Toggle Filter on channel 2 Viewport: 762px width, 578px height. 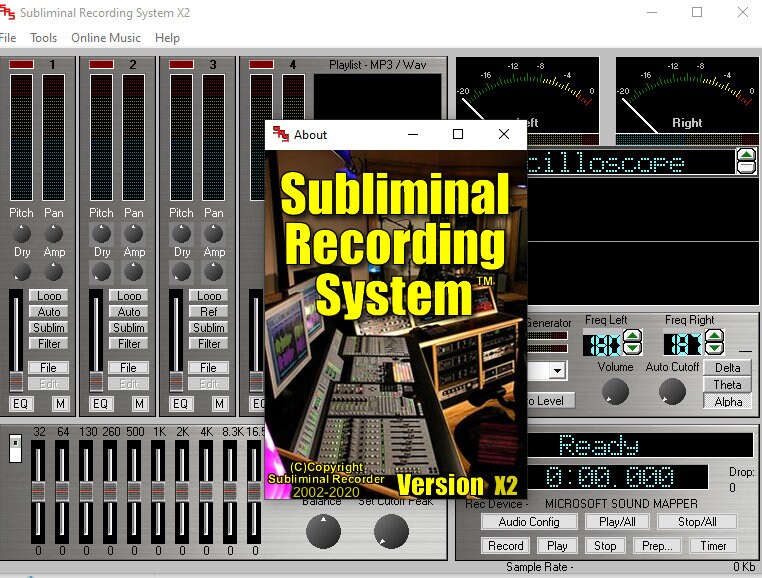[129, 344]
